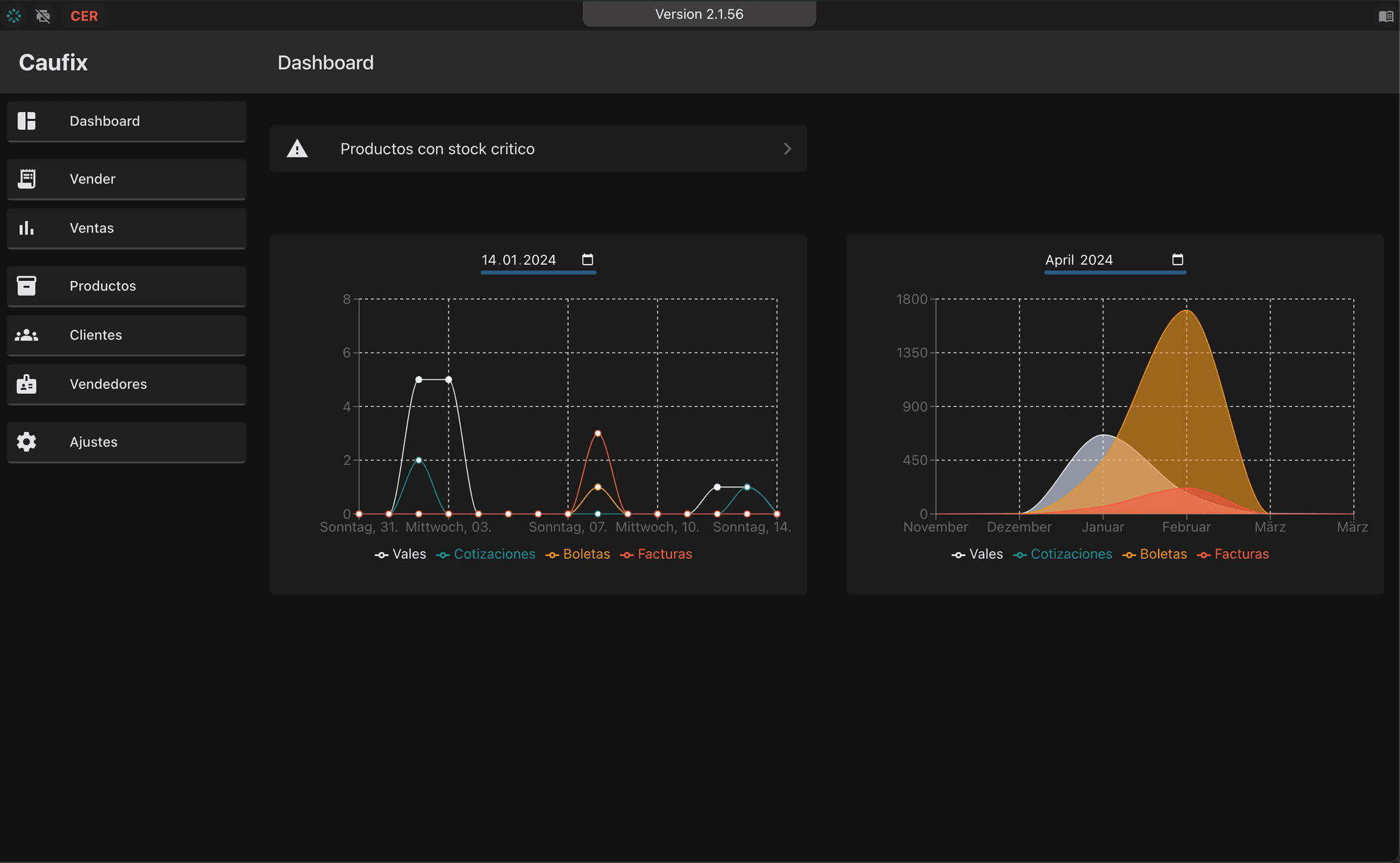This screenshot has width=1400, height=863.
Task: Expand Productos con stock critico with the chevron
Action: (x=787, y=148)
